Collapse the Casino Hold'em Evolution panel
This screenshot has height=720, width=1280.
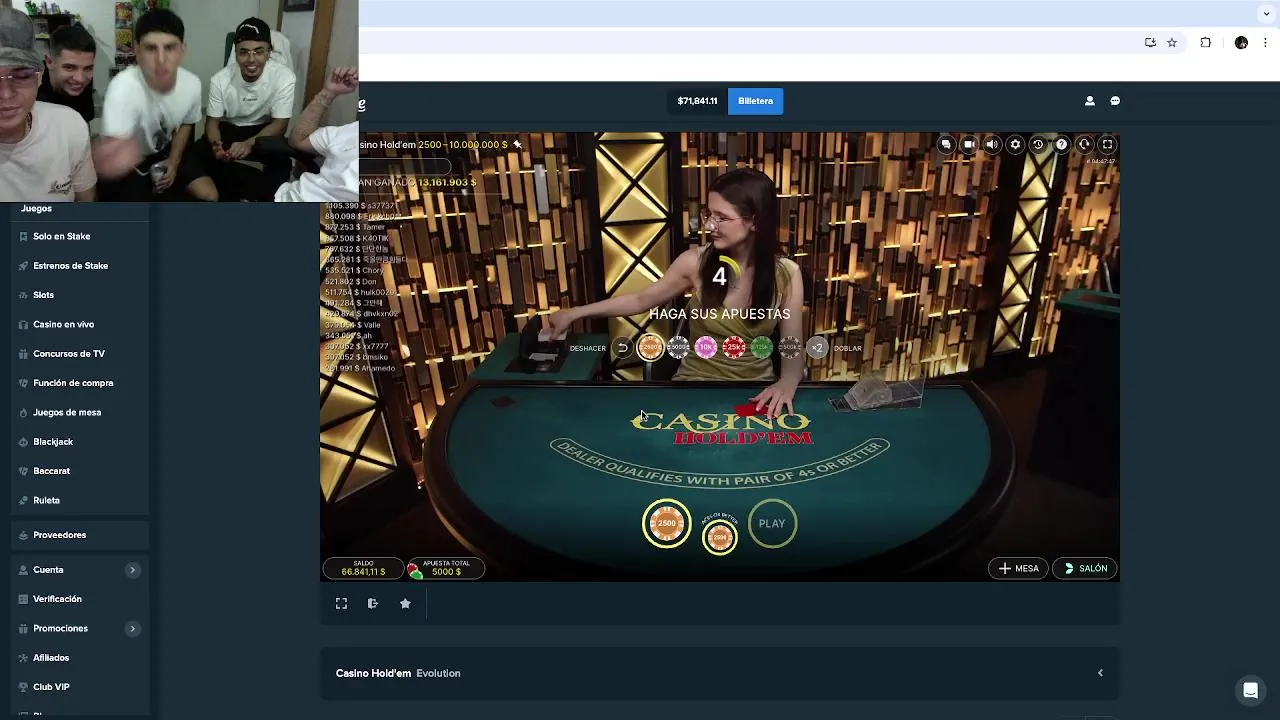(1100, 673)
